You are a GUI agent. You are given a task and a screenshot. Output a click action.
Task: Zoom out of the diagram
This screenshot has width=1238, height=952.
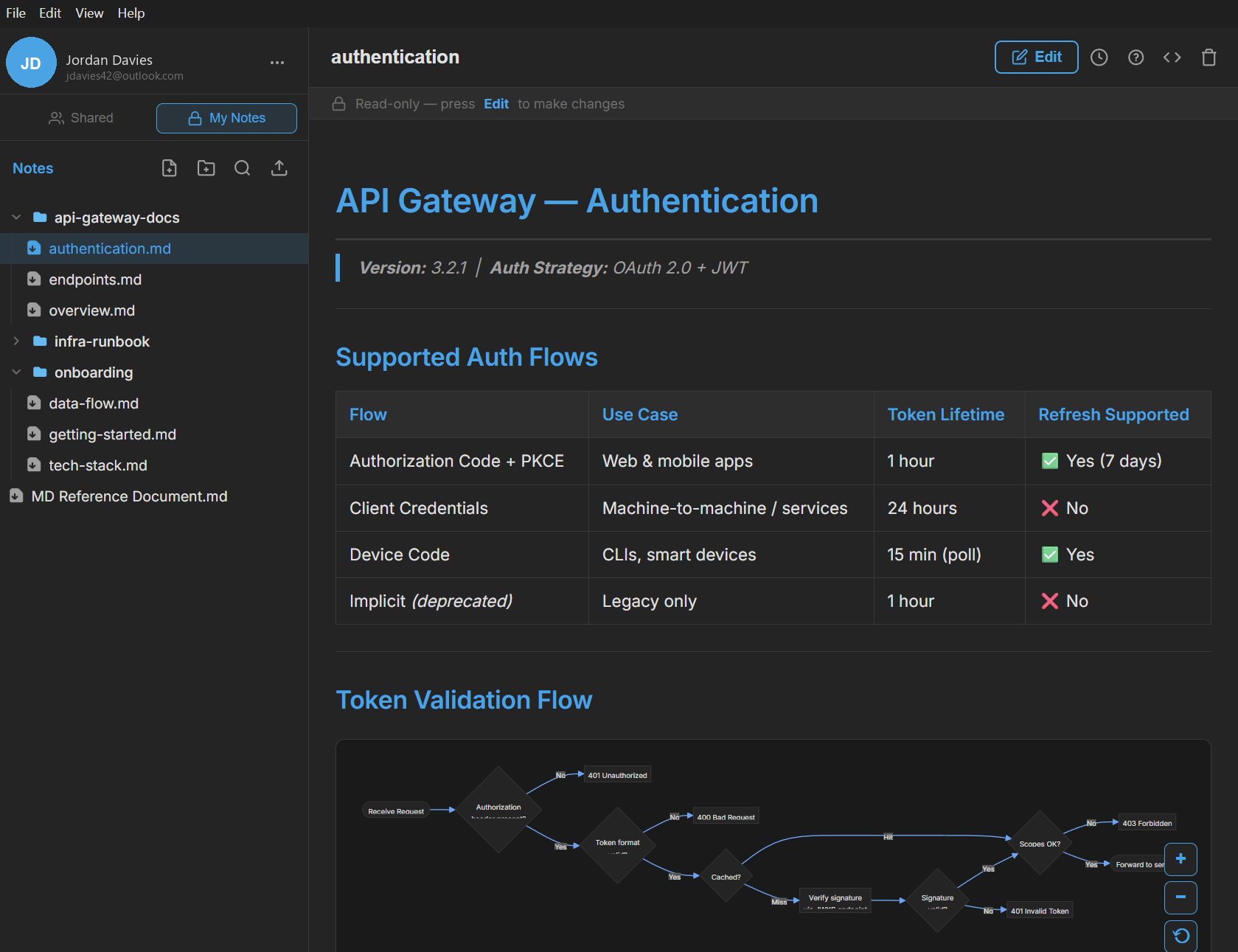[x=1180, y=897]
